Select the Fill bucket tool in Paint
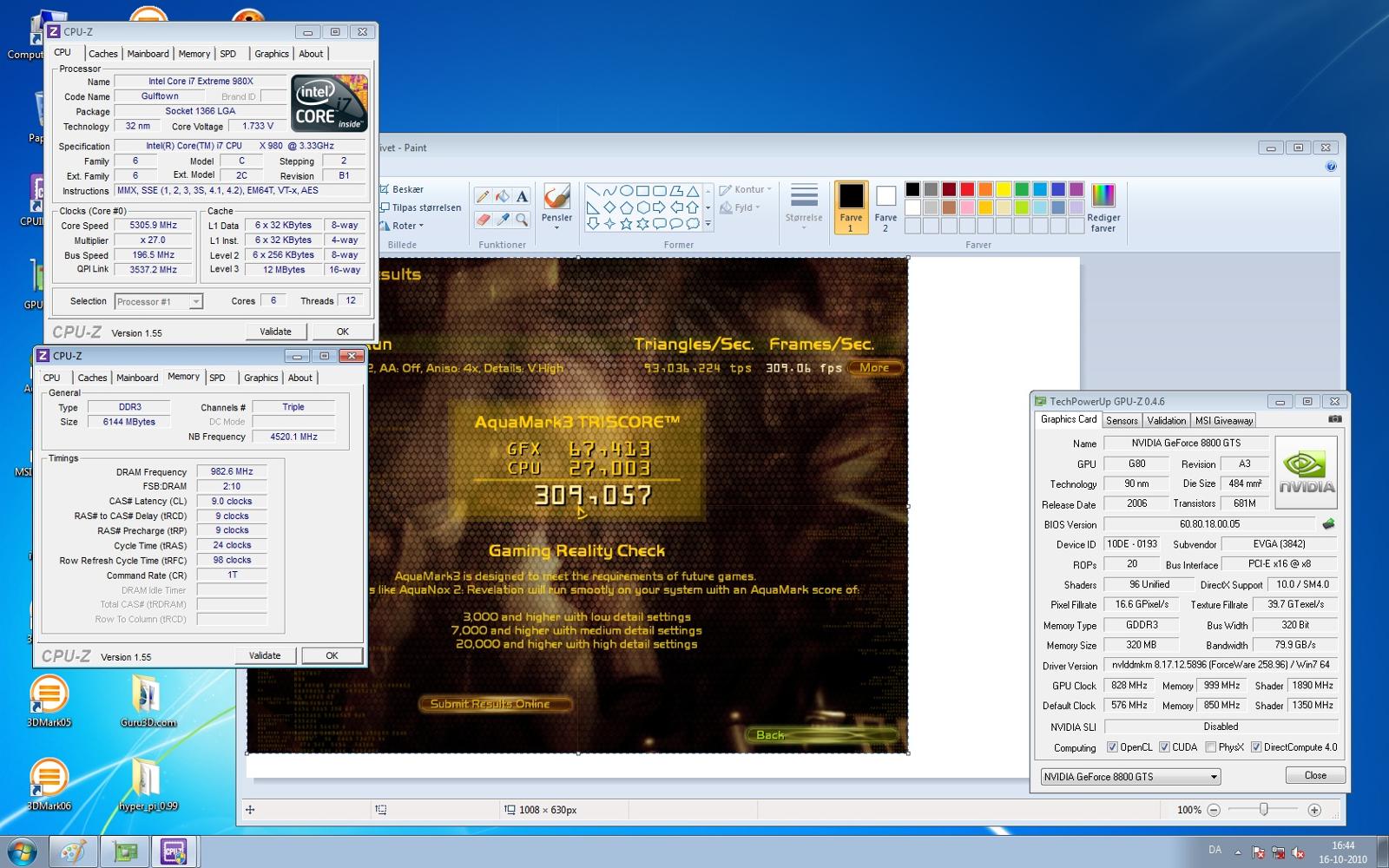 pos(502,197)
